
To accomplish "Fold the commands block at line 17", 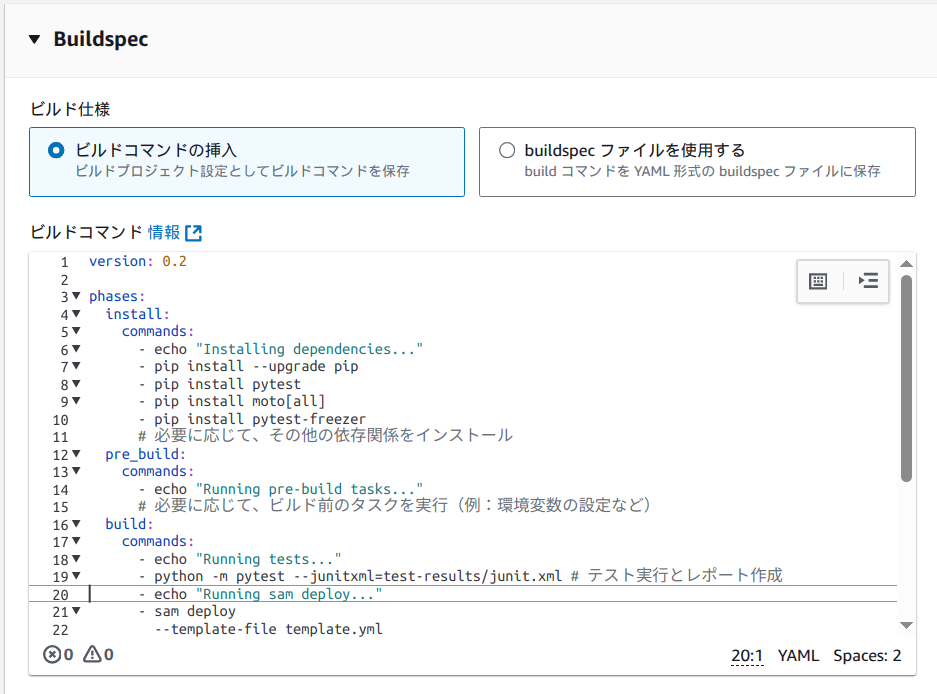I will 76,541.
